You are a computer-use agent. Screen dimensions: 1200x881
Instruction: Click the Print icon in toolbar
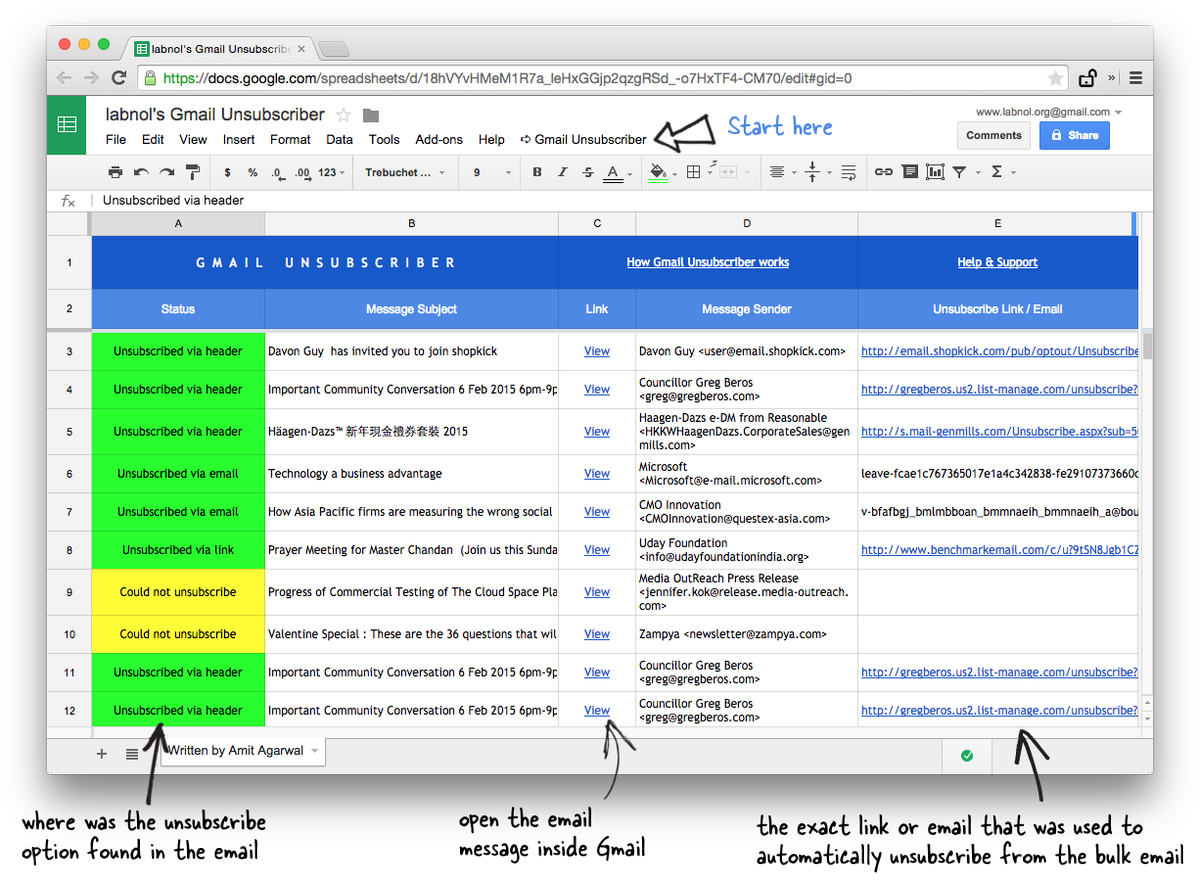coord(115,172)
